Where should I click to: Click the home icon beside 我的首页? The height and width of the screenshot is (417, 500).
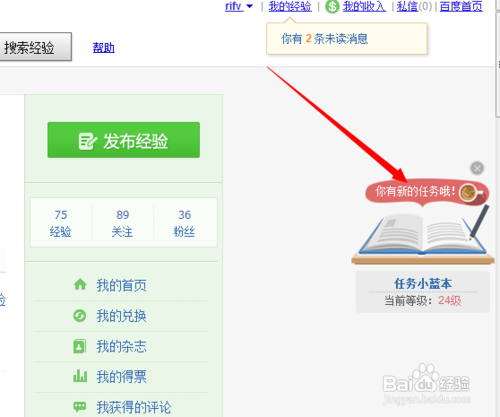(80, 285)
